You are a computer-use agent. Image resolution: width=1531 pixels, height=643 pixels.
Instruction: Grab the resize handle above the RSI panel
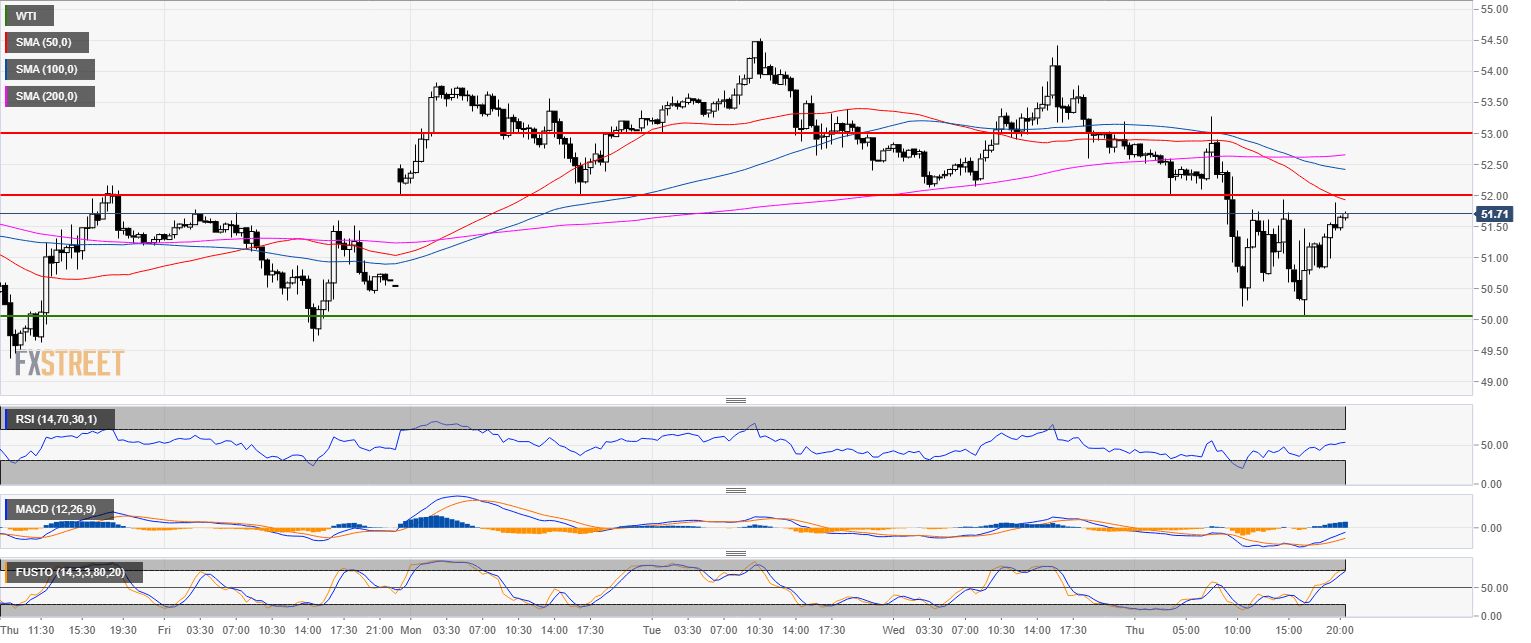[736, 400]
